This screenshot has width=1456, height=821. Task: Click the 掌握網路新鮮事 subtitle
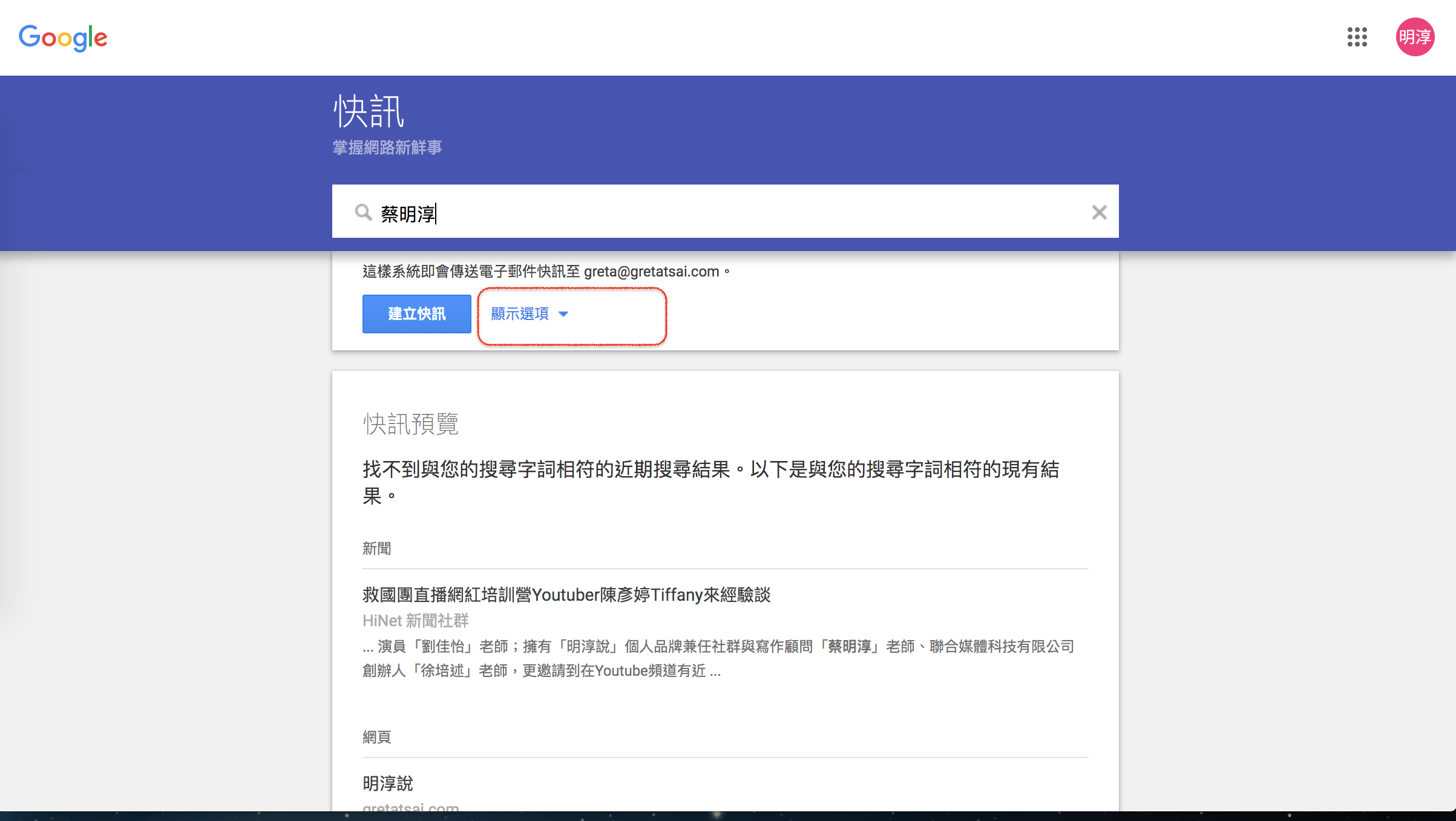tap(387, 148)
